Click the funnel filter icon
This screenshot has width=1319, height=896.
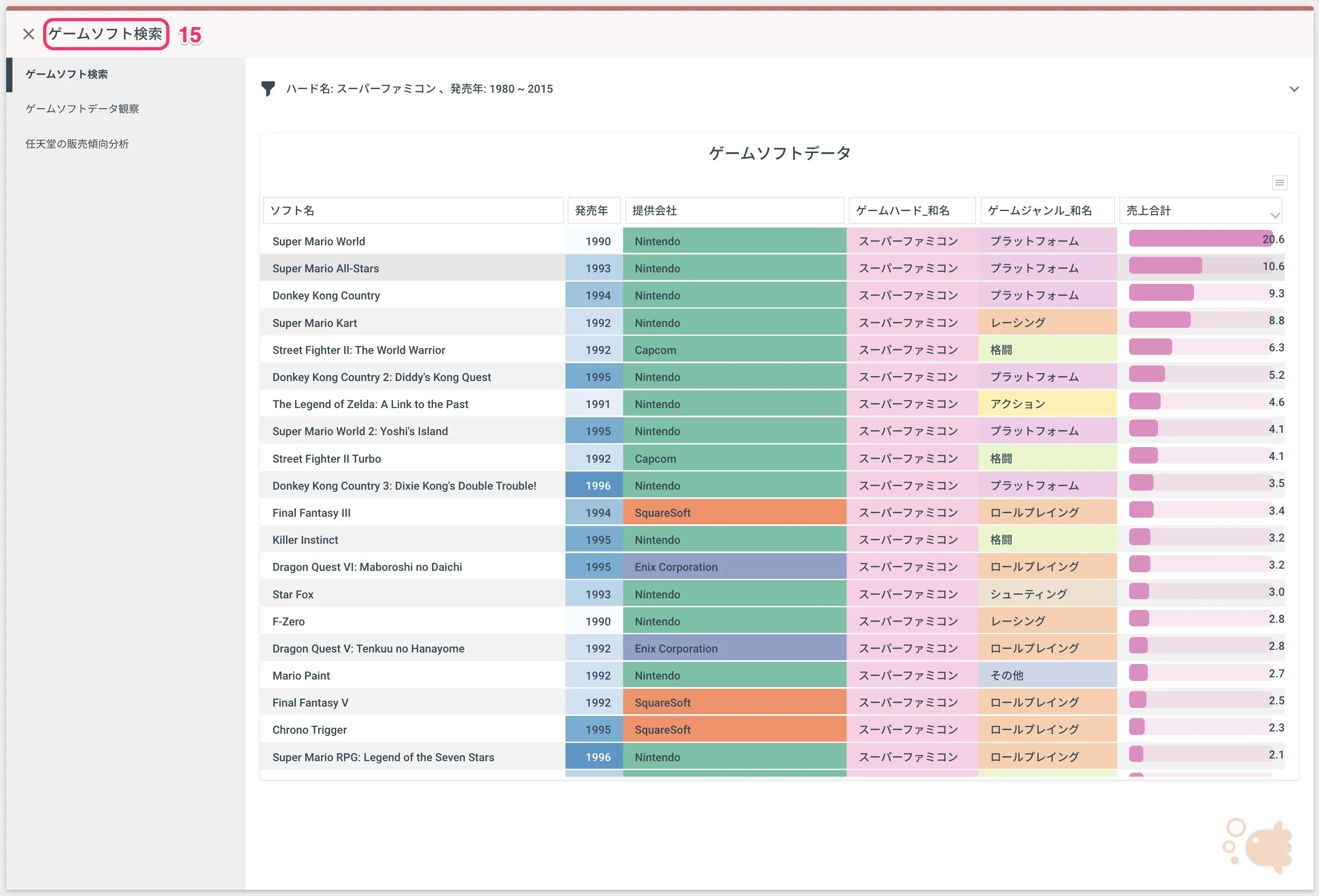click(x=268, y=89)
